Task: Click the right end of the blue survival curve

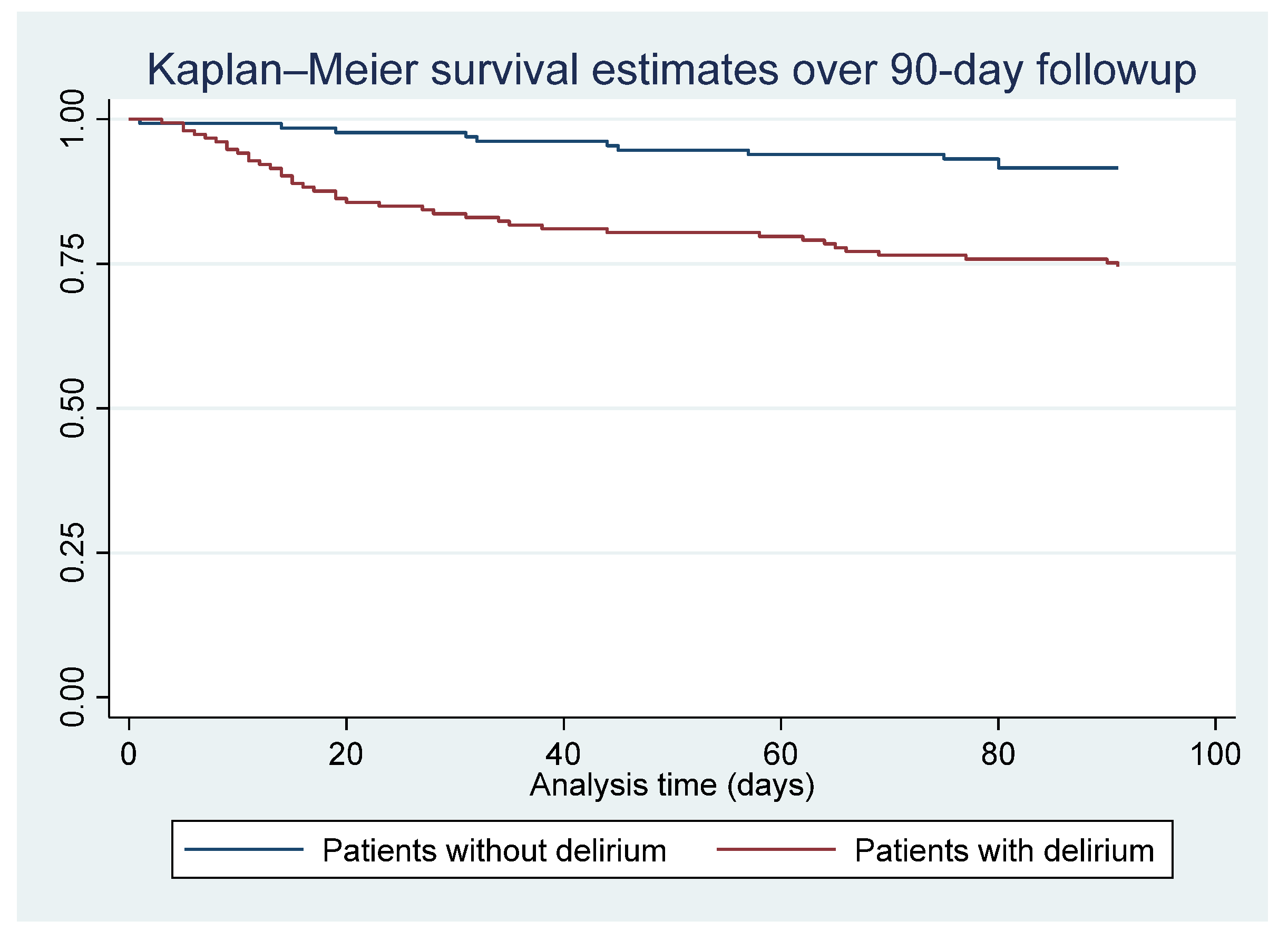Action: pyautogui.click(x=1117, y=168)
